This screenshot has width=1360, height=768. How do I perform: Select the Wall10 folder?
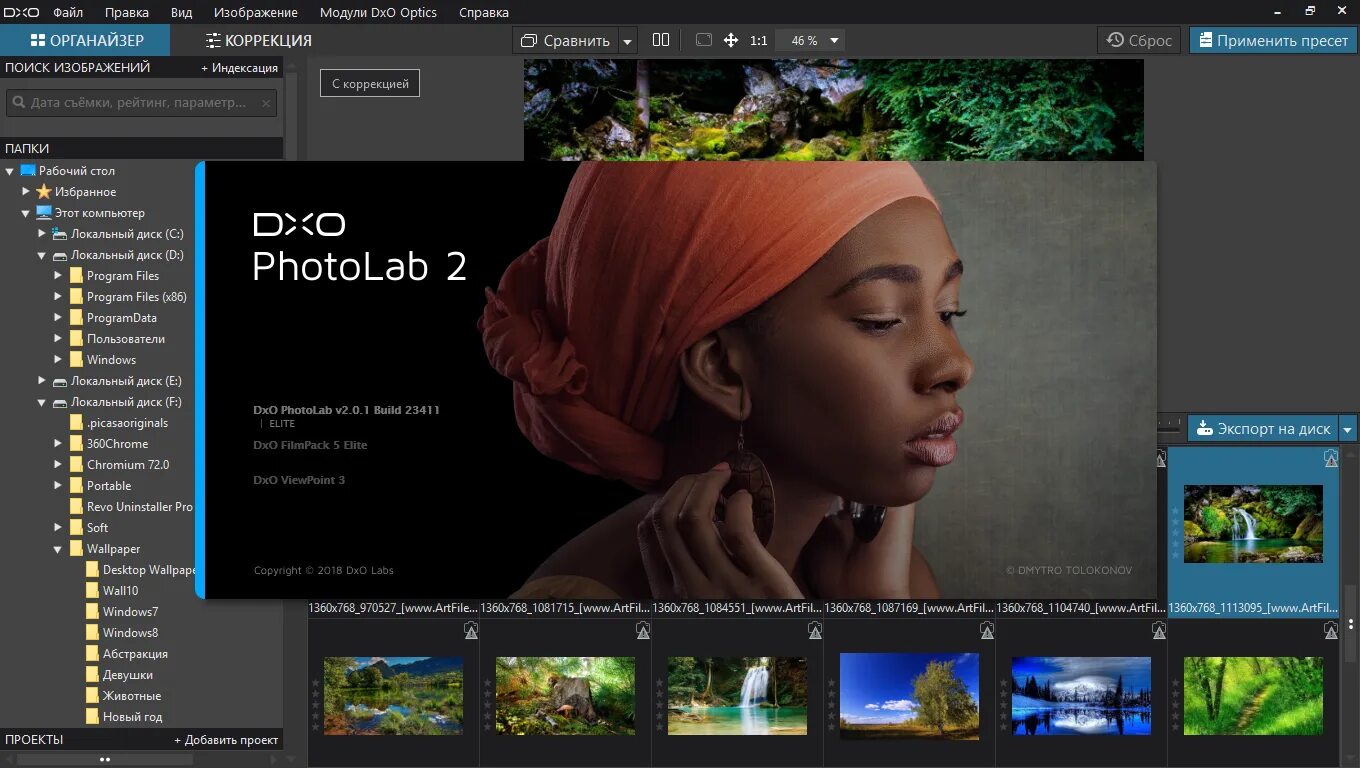(x=121, y=591)
